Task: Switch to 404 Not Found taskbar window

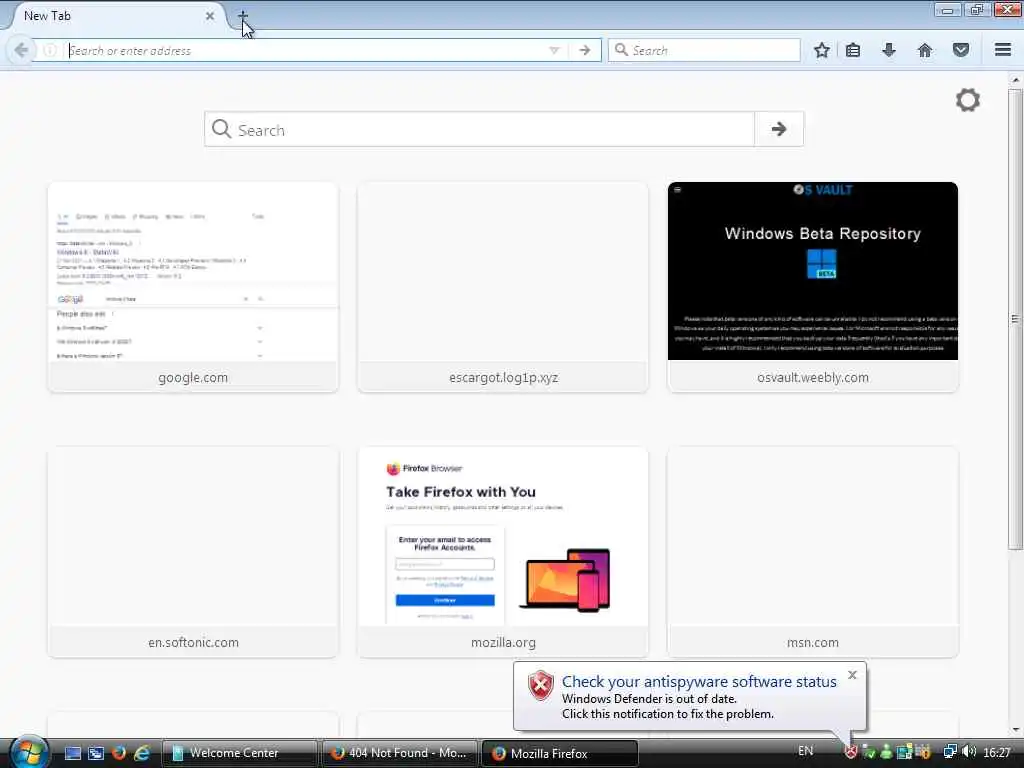Action: click(x=399, y=753)
